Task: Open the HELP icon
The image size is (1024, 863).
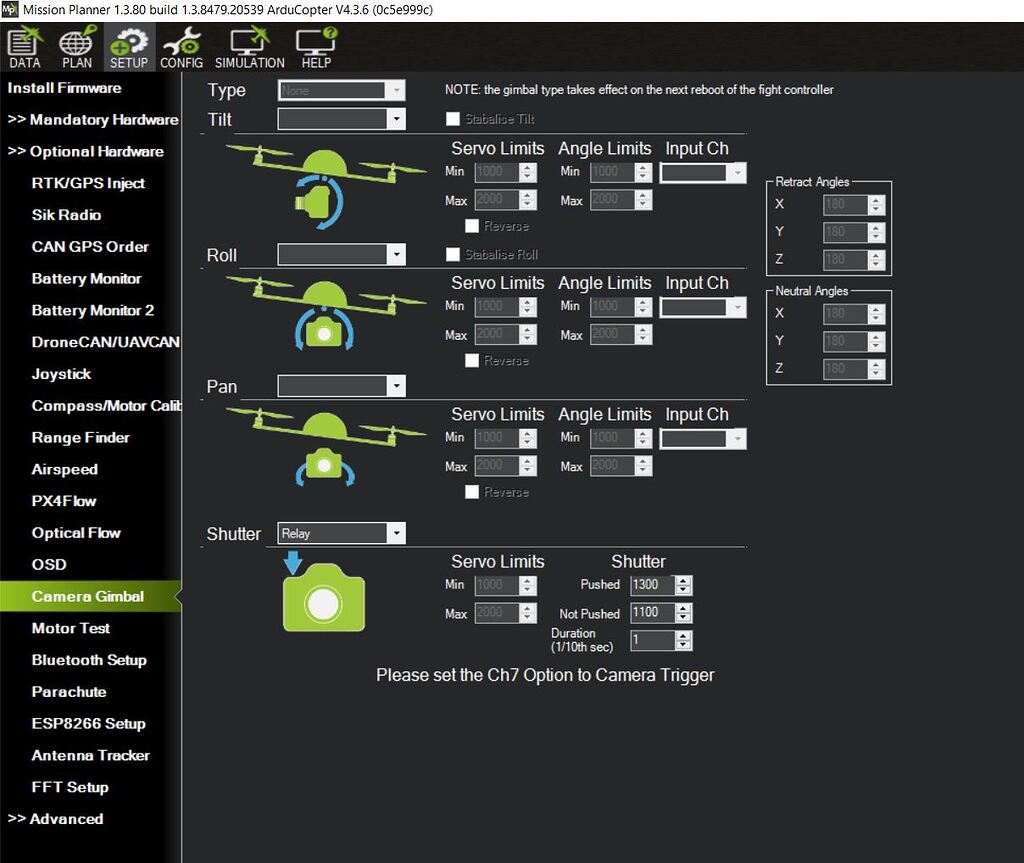Action: (x=316, y=46)
